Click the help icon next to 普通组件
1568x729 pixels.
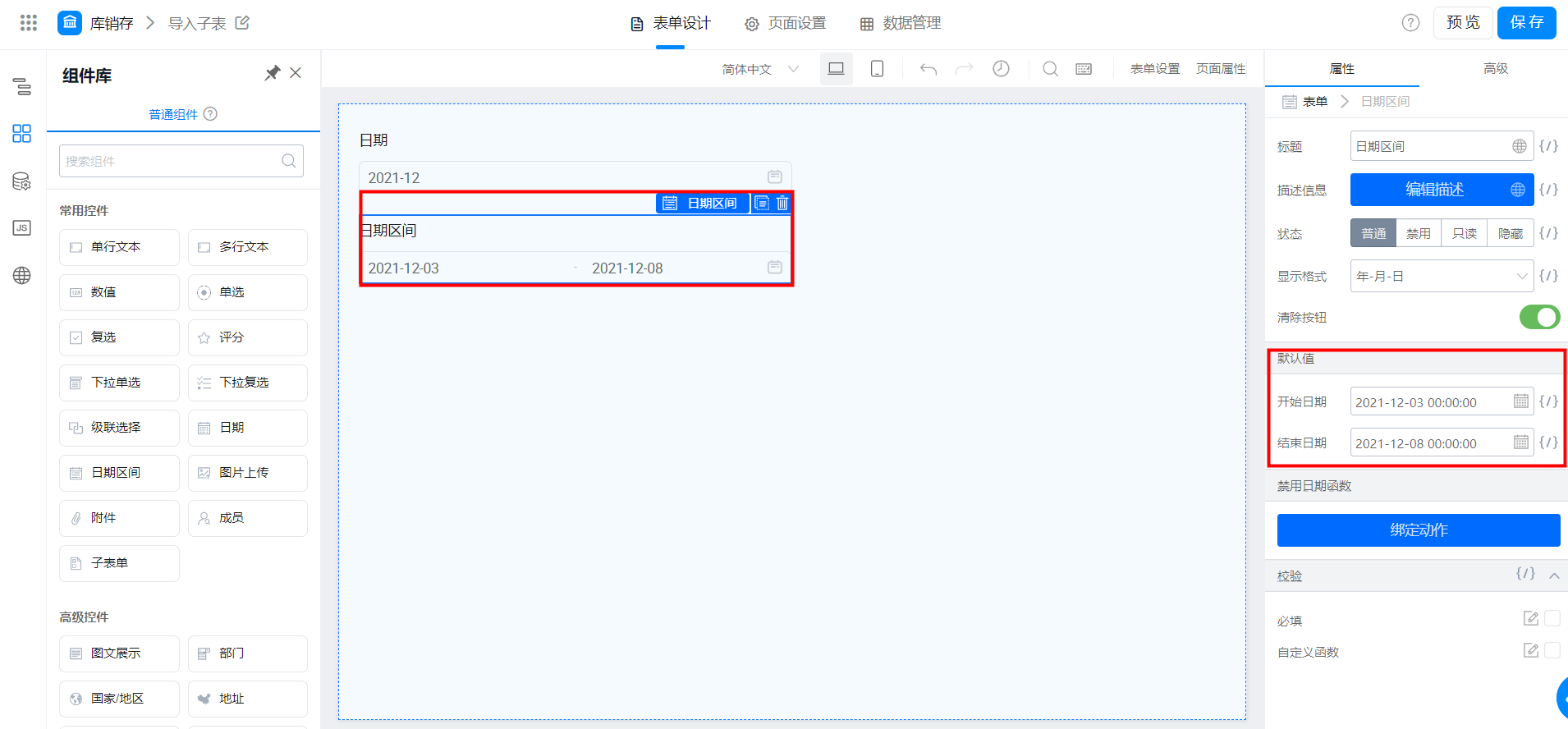coord(210,114)
